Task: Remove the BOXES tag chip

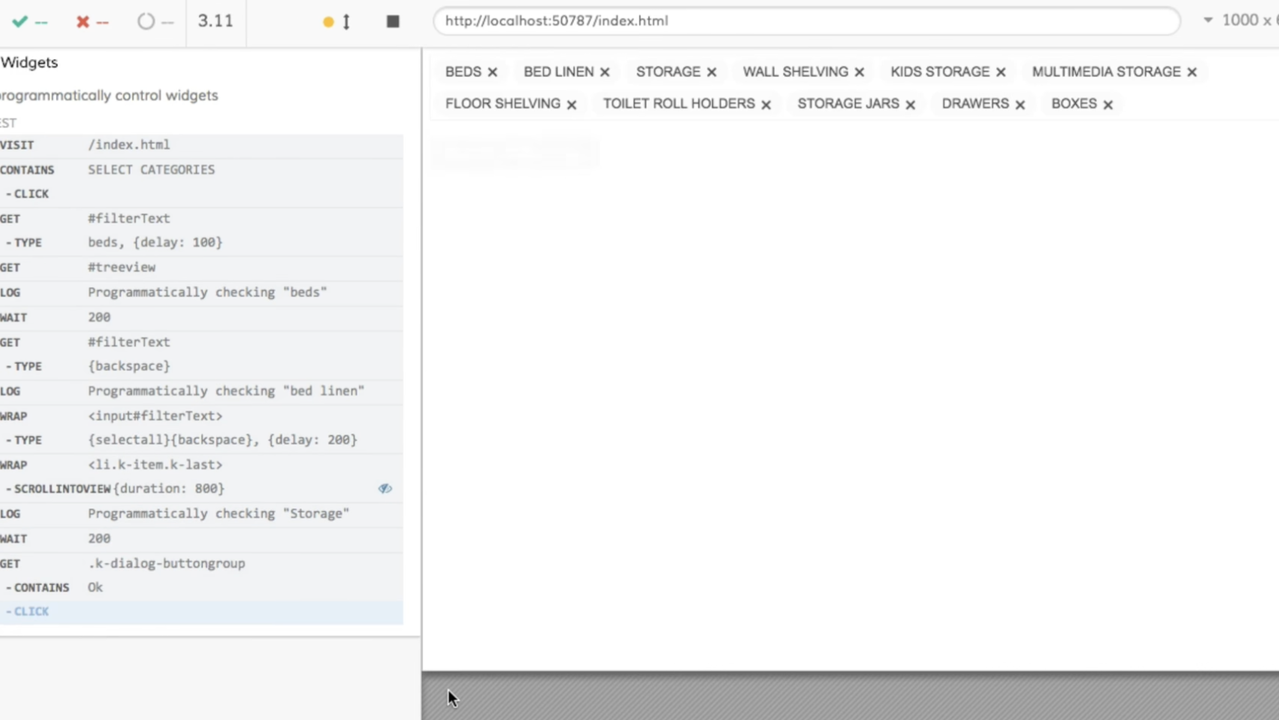Action: pyautogui.click(x=1108, y=104)
